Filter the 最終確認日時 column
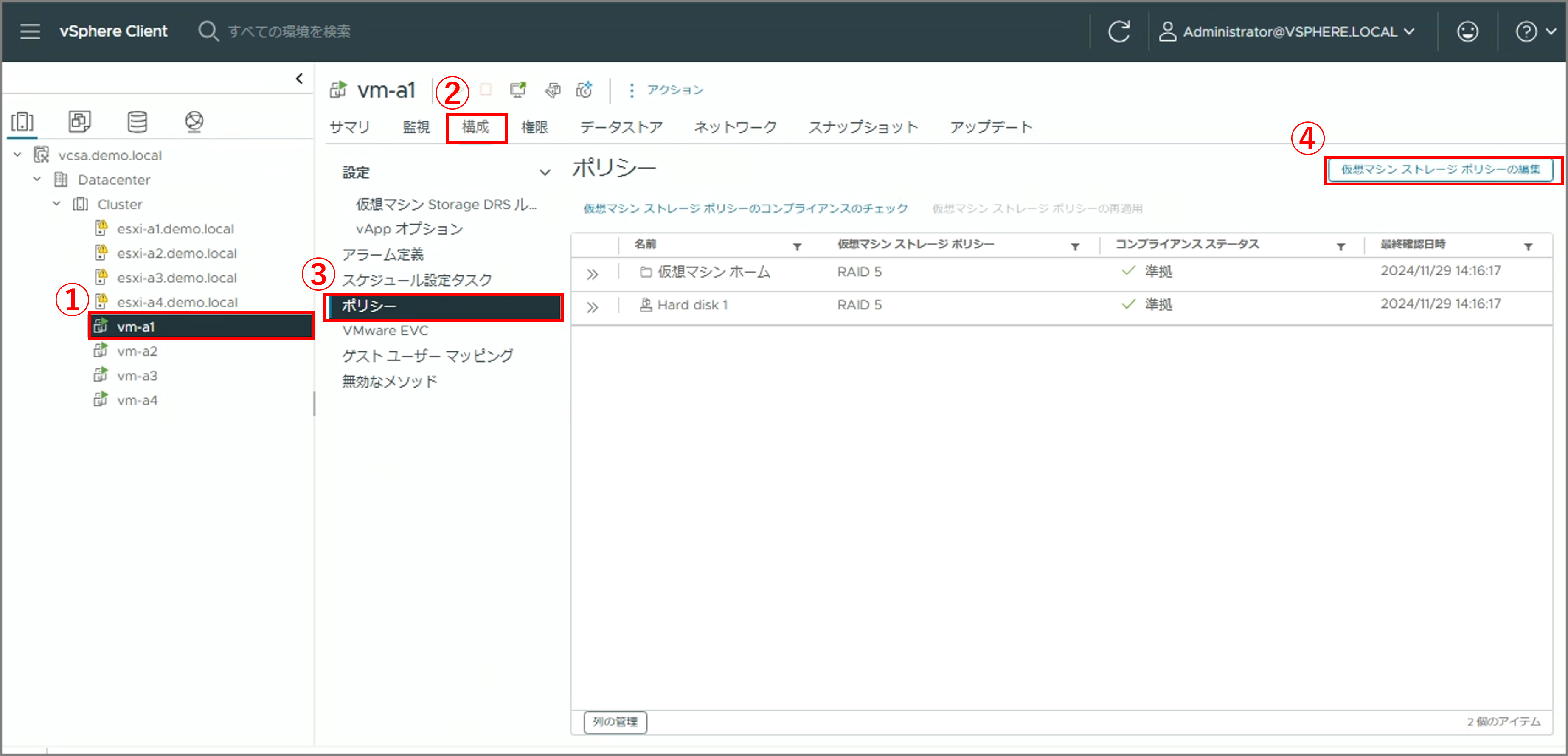 tap(1528, 246)
